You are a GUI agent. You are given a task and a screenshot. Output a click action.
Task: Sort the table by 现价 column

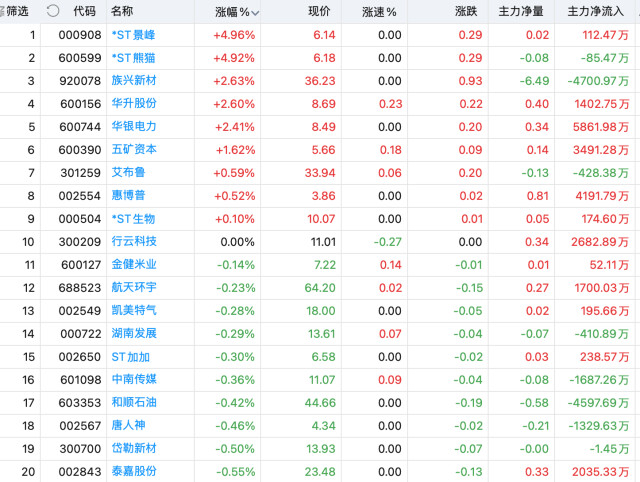pos(319,12)
